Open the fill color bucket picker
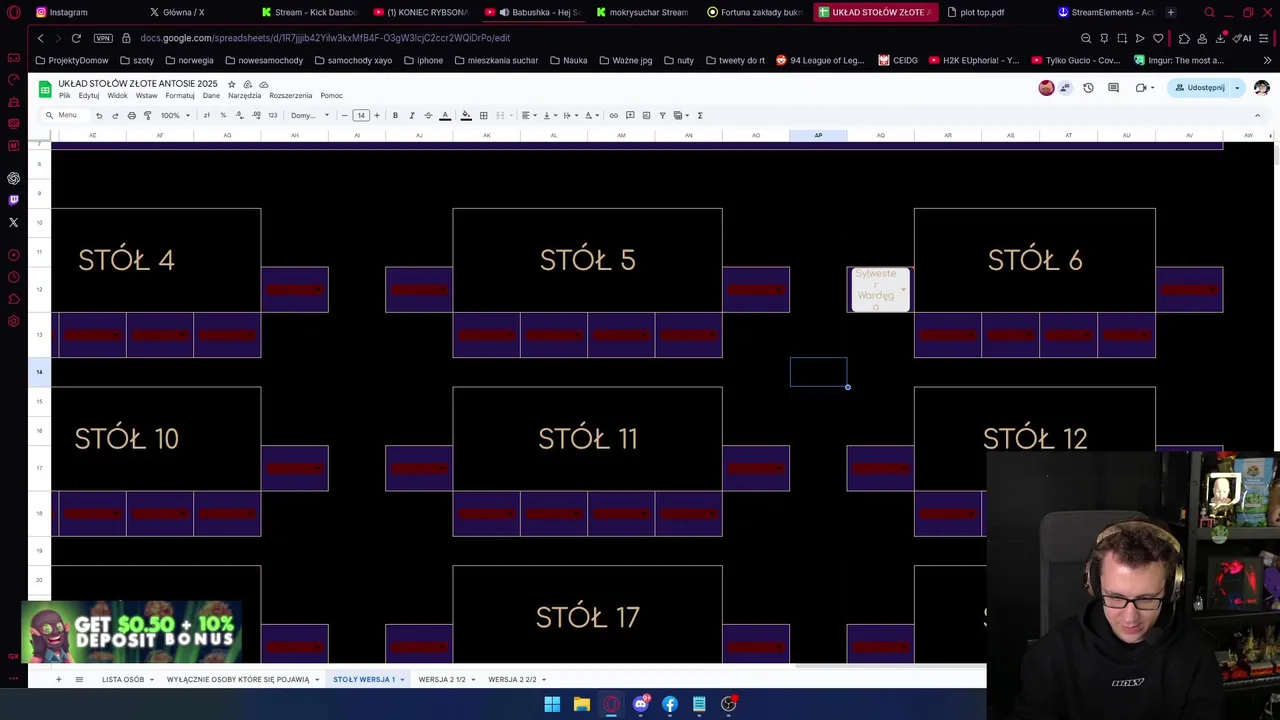Image resolution: width=1280 pixels, height=720 pixels. [x=466, y=115]
